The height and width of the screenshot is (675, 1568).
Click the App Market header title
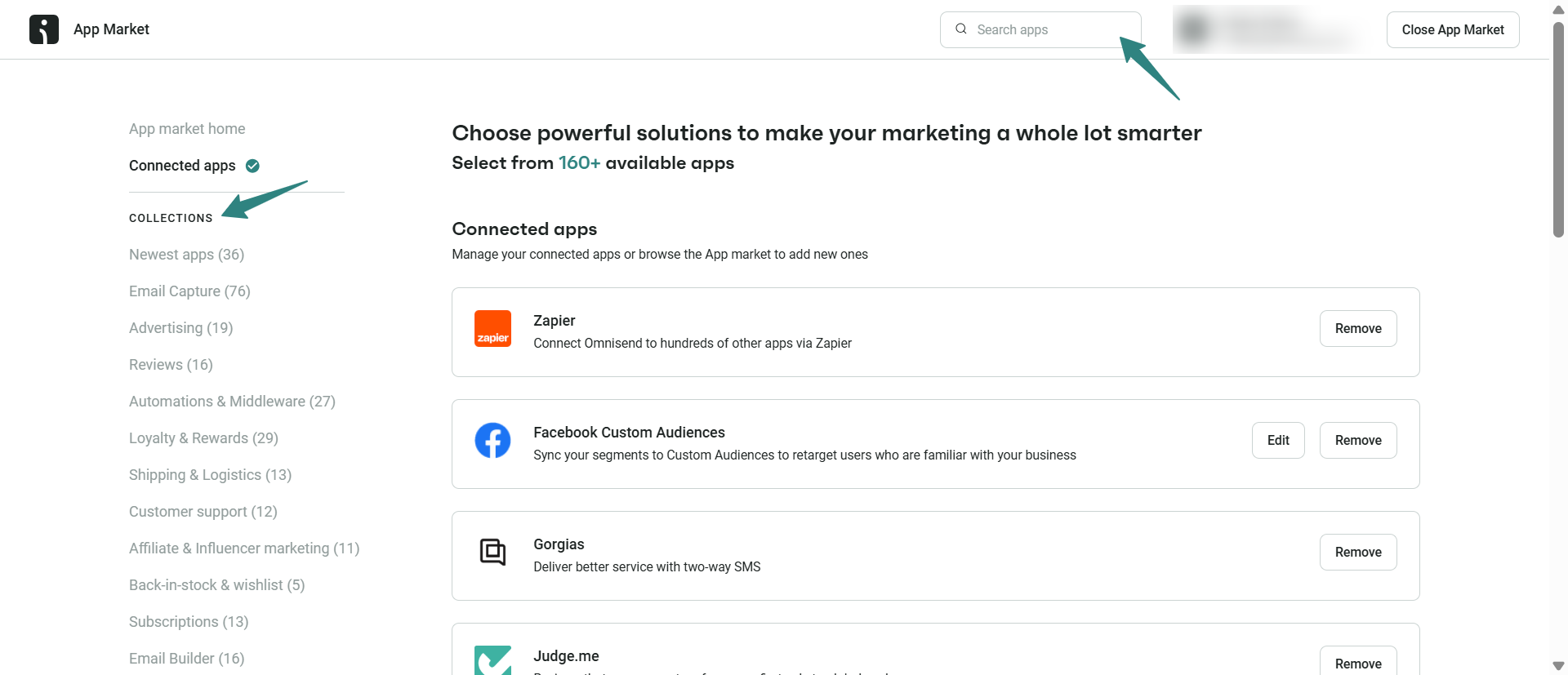pyautogui.click(x=111, y=29)
